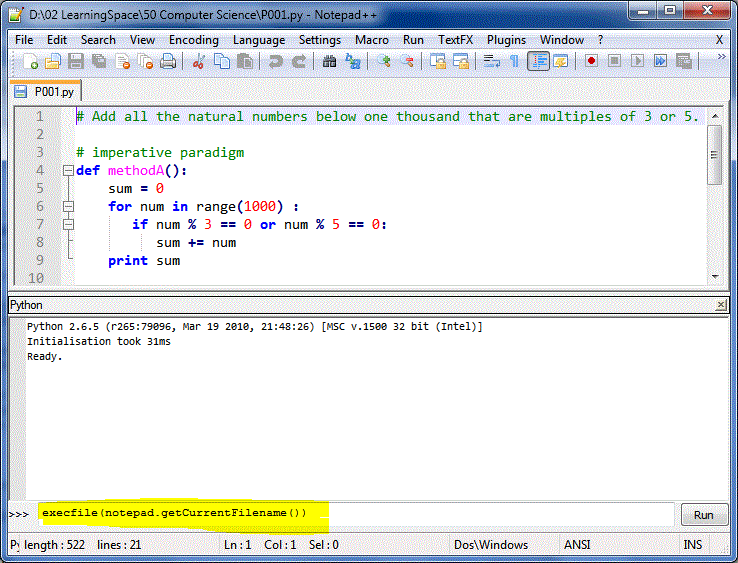The height and width of the screenshot is (563, 738).
Task: Click the Open file folder icon
Action: tap(53, 62)
